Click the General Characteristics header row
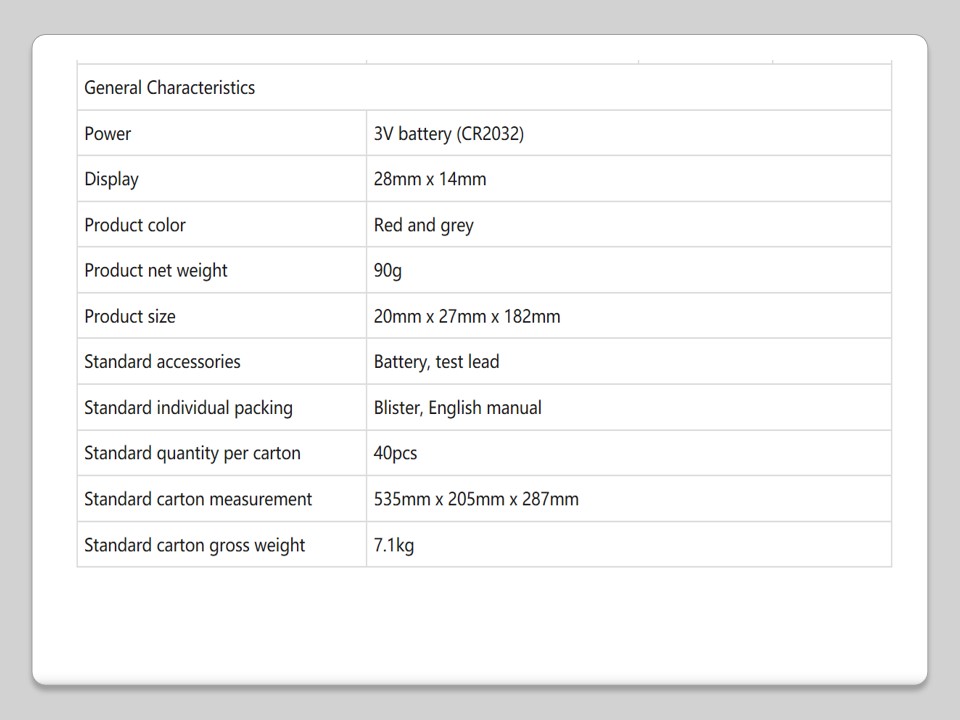 tap(169, 88)
